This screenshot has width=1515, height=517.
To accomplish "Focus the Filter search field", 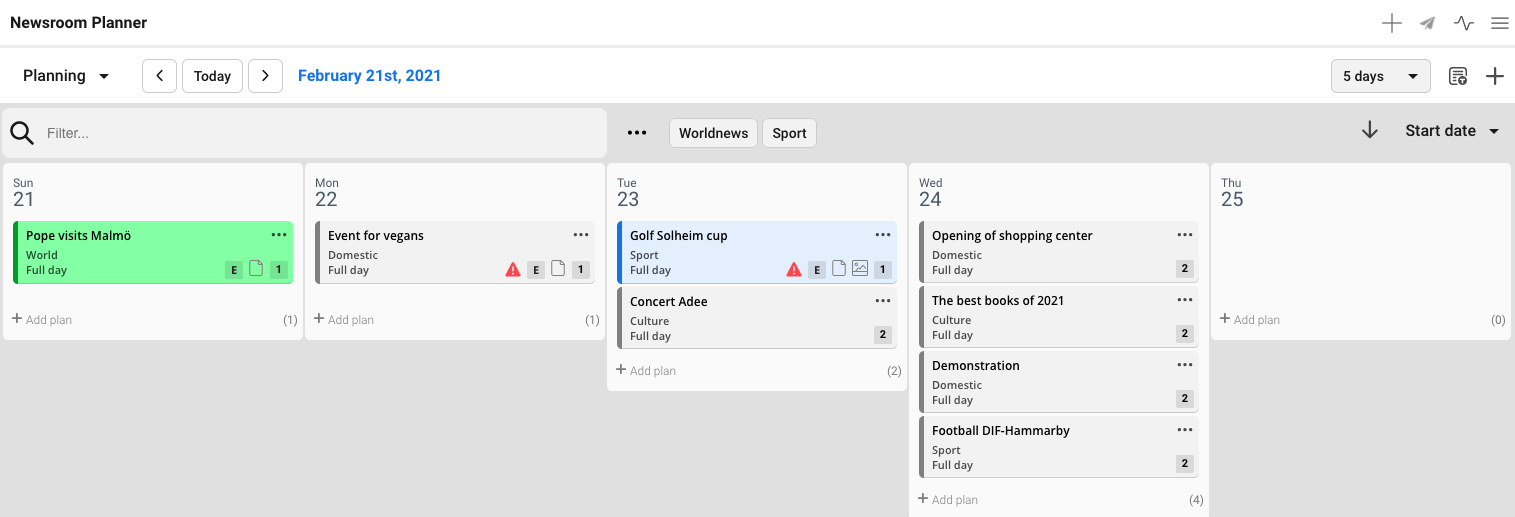I will (320, 133).
